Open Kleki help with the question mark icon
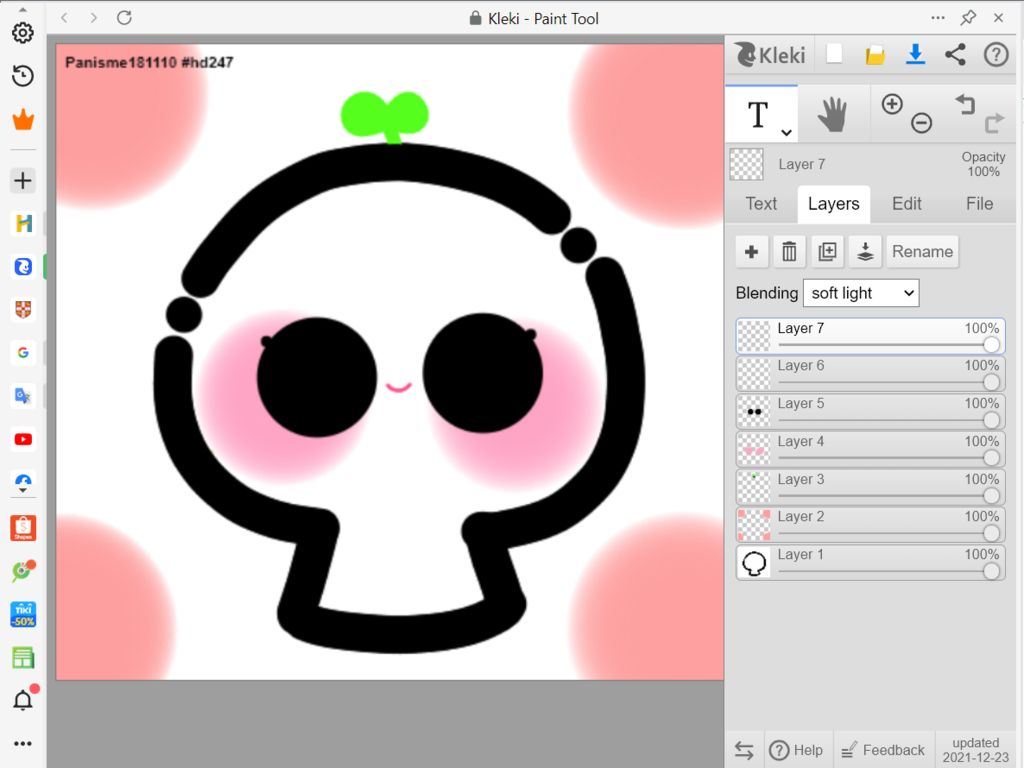The width and height of the screenshot is (1024, 768). pos(996,54)
